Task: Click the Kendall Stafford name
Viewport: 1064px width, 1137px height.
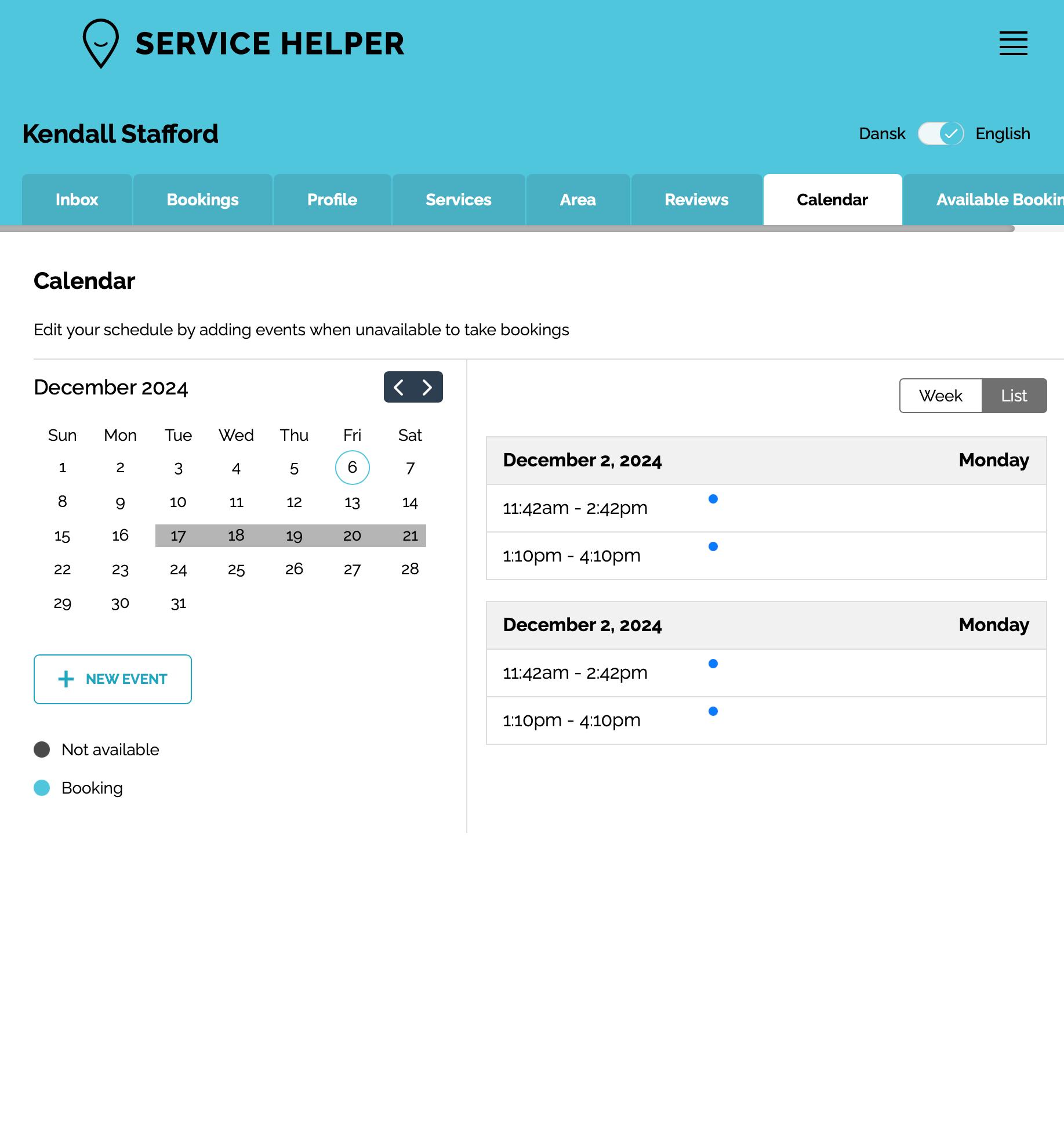Action: click(121, 134)
